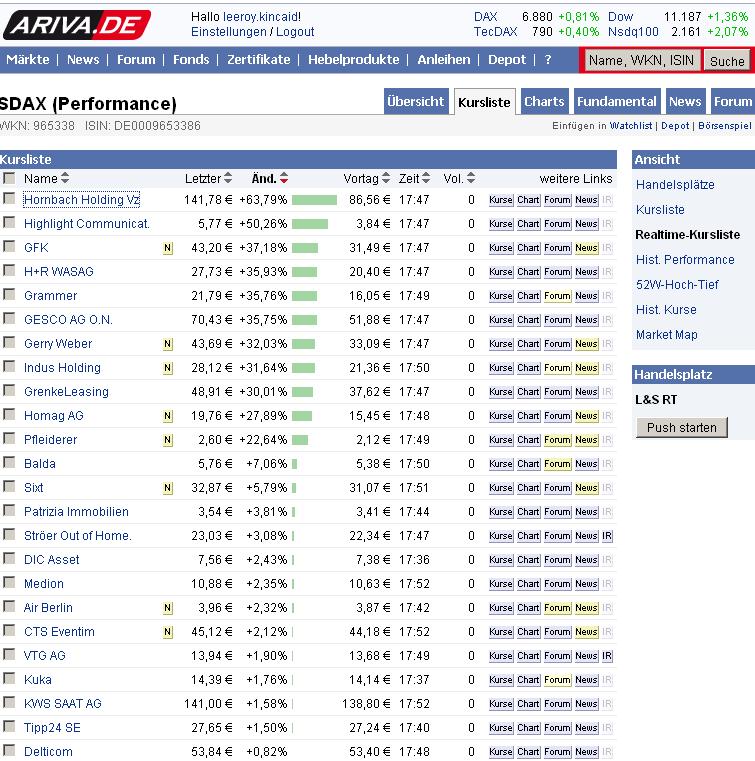The image size is (755, 761).
Task: Tick the Grammer row checkbox
Action: [x=9, y=294]
